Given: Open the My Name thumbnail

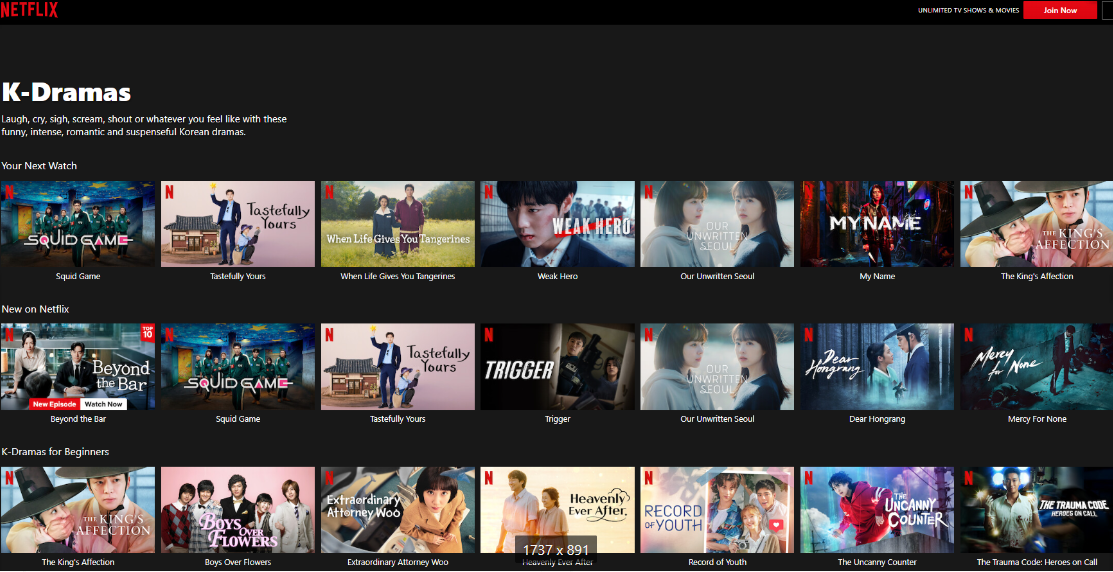Looking at the screenshot, I should point(877,224).
